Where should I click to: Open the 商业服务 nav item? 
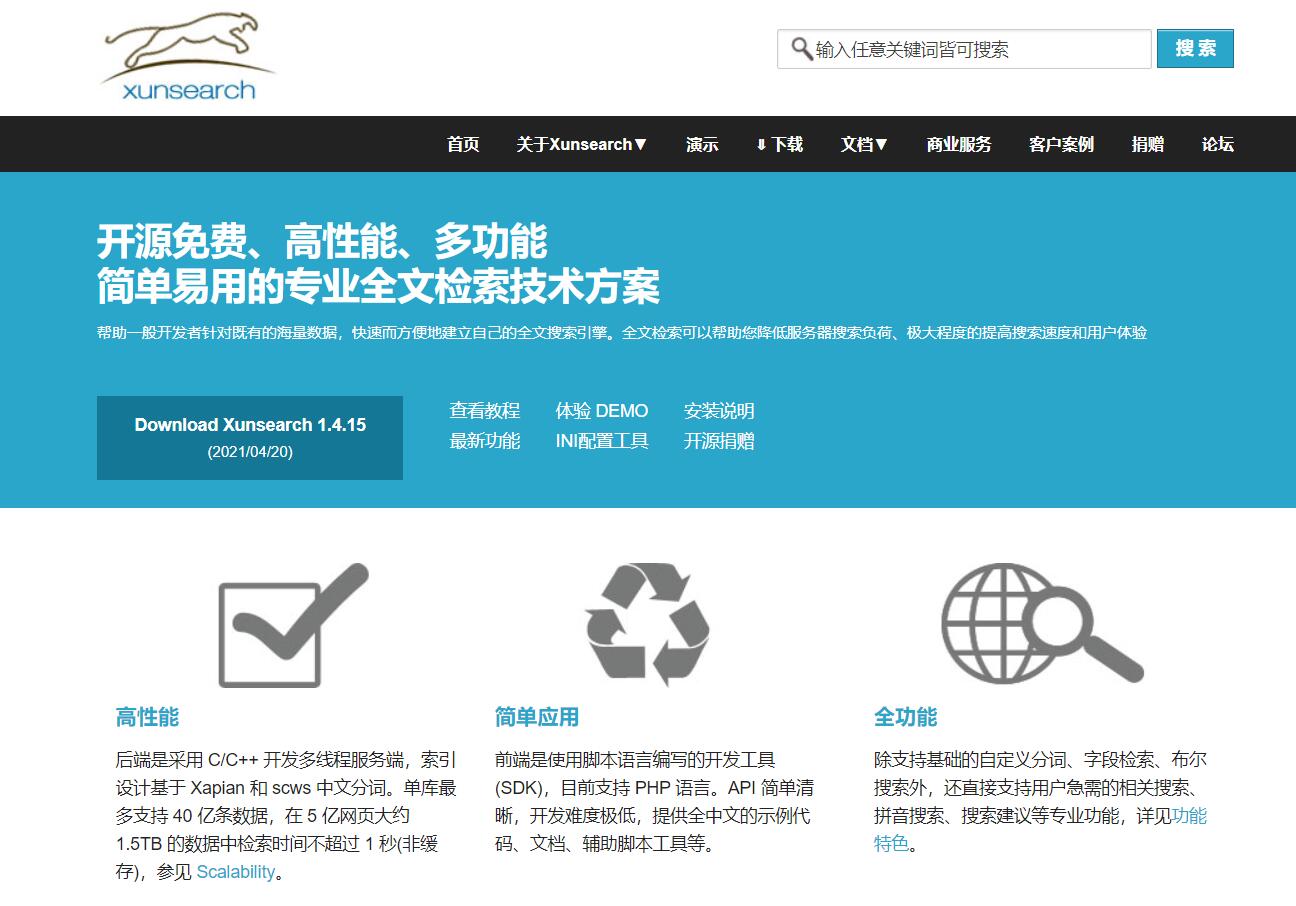(959, 144)
